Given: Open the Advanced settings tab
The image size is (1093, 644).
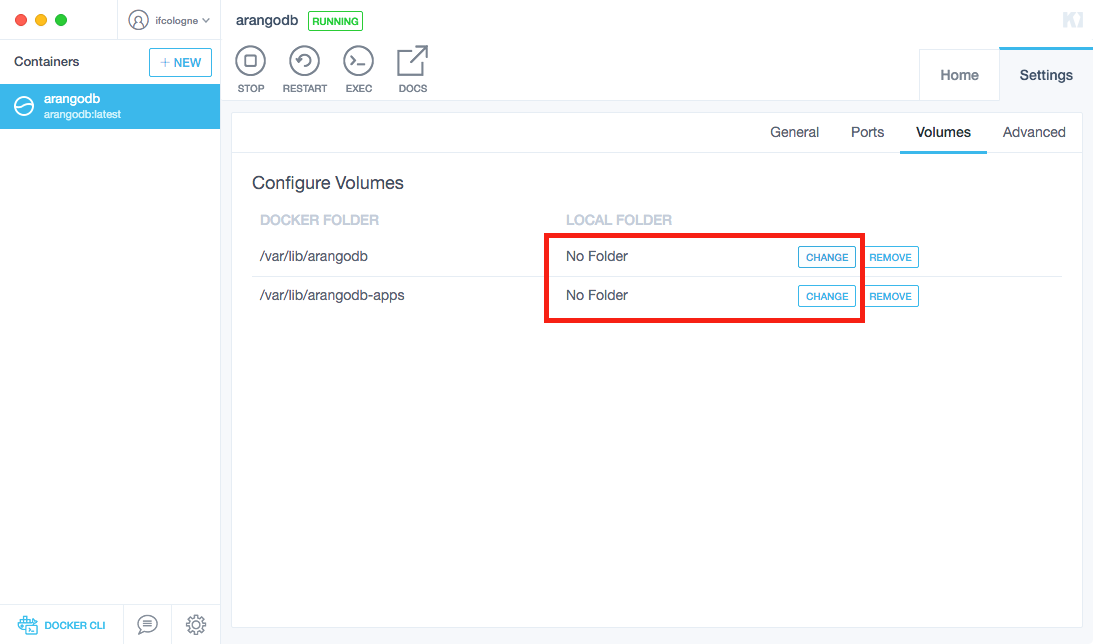Looking at the screenshot, I should (x=1033, y=132).
